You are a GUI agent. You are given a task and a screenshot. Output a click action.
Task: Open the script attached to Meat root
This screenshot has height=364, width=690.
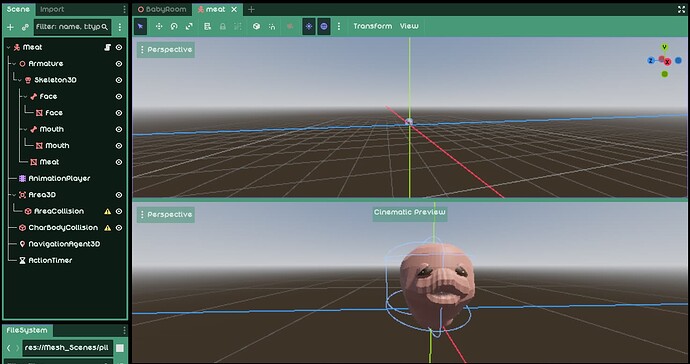(x=107, y=47)
